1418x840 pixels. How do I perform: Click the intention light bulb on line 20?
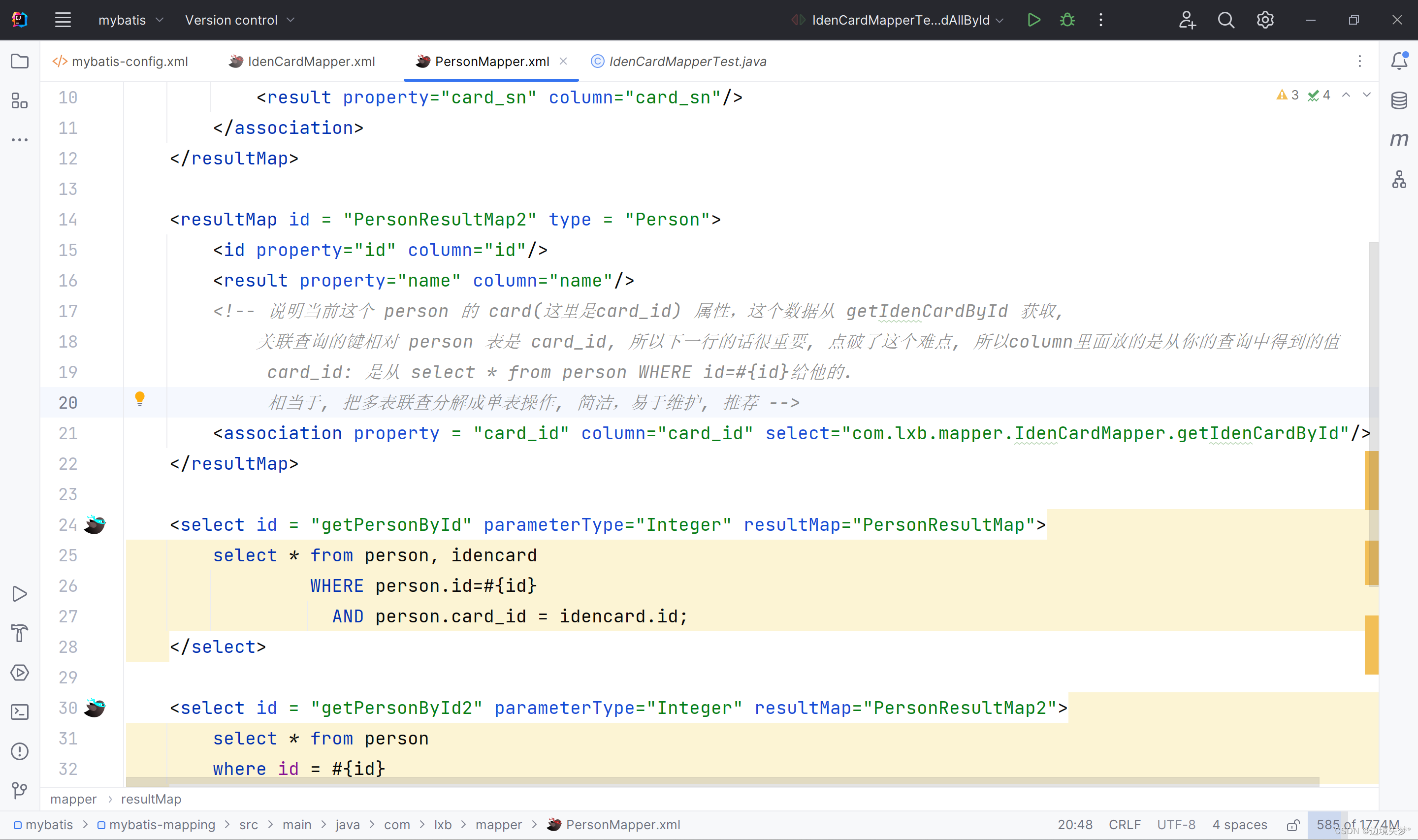point(140,399)
